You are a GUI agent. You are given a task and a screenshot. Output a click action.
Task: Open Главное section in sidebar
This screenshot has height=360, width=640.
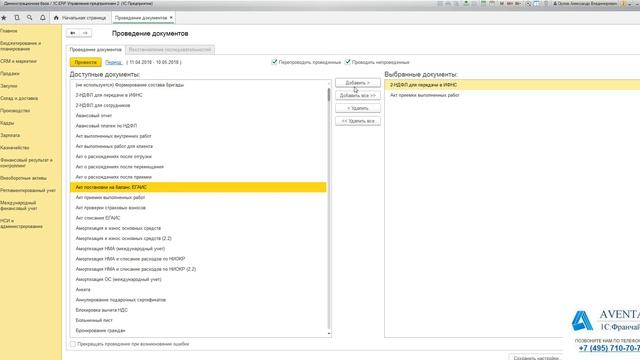pos(9,31)
